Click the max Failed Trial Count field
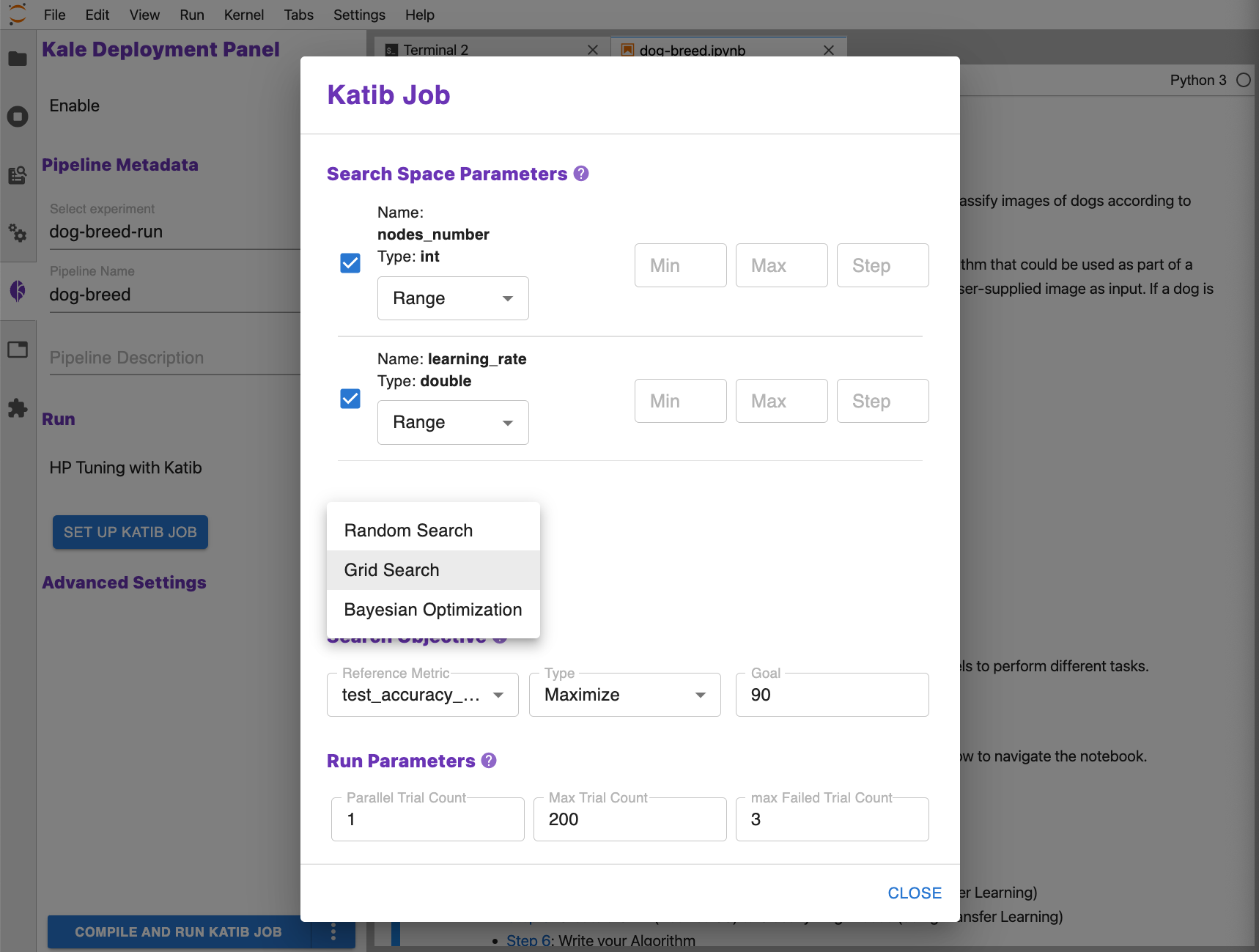 pos(832,819)
